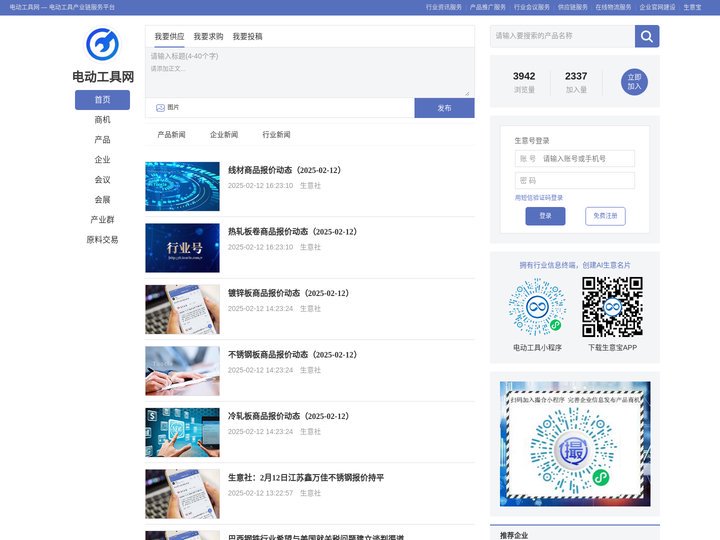Open the 冷轧板商品报价动态 article
Screen dimensions: 720x540
point(289,416)
